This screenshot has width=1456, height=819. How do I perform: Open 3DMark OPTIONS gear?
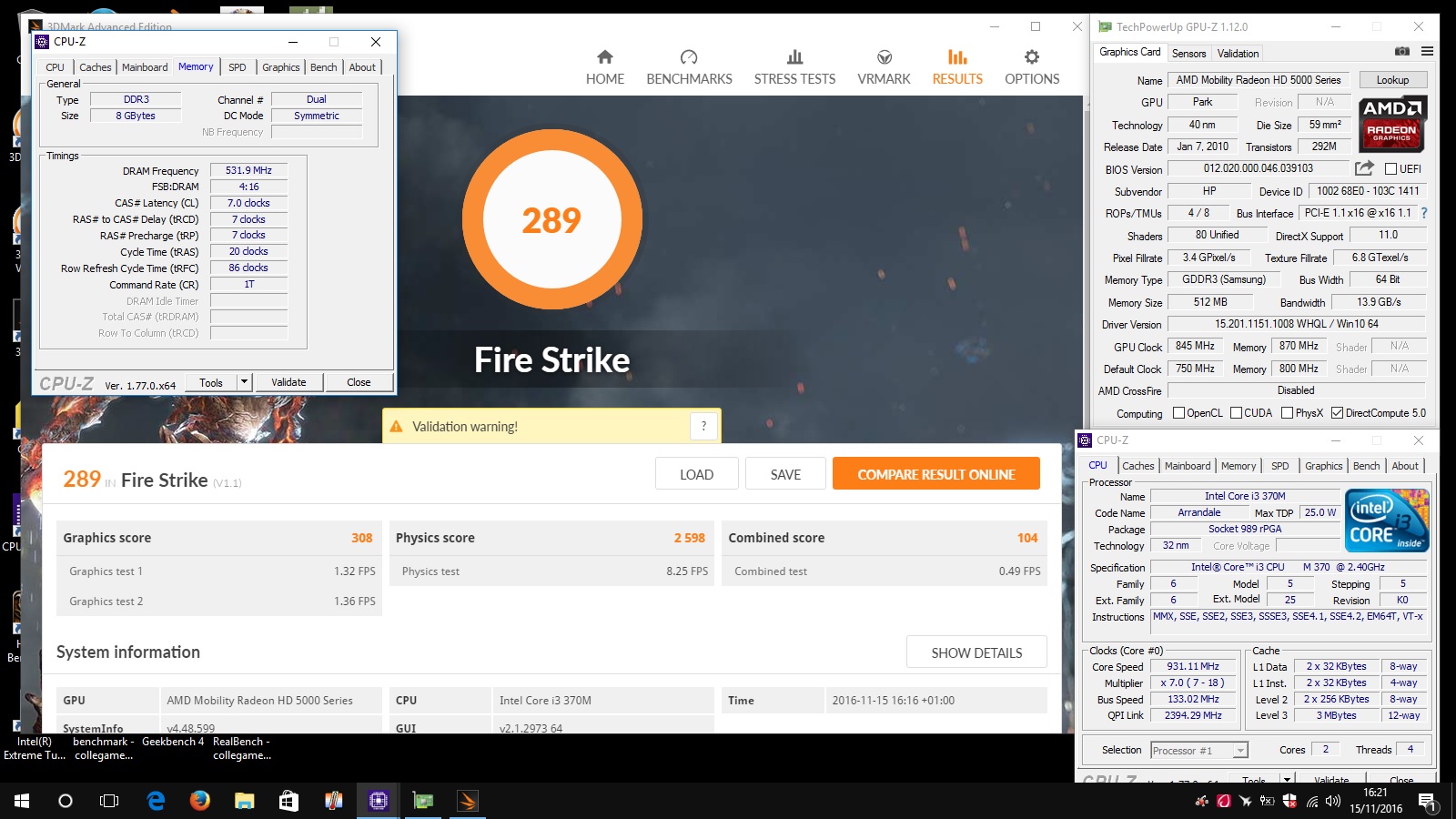pos(1032,68)
